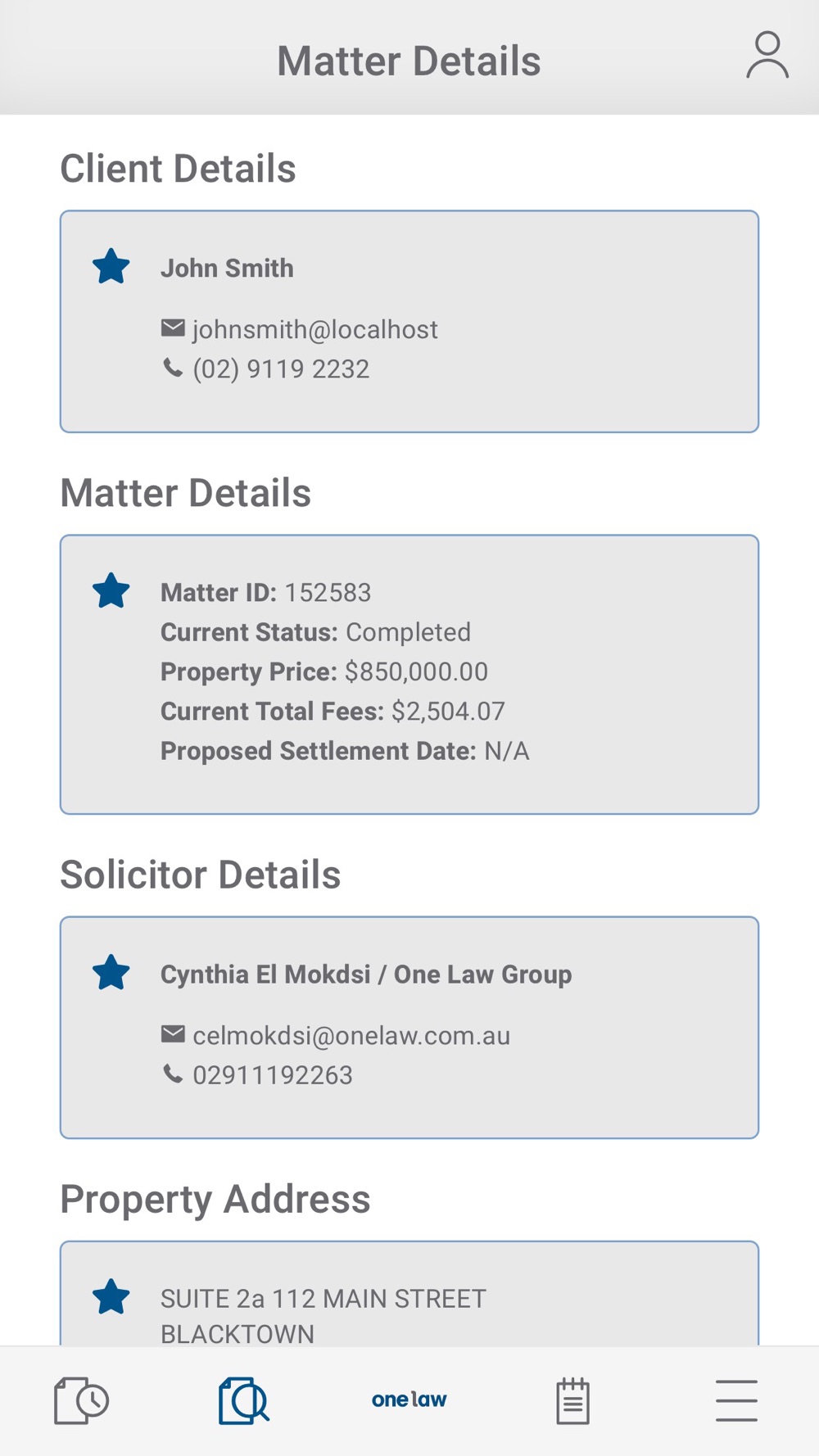The image size is (819, 1456).
Task: Go to the onelaw home logo
Action: coord(409,1399)
